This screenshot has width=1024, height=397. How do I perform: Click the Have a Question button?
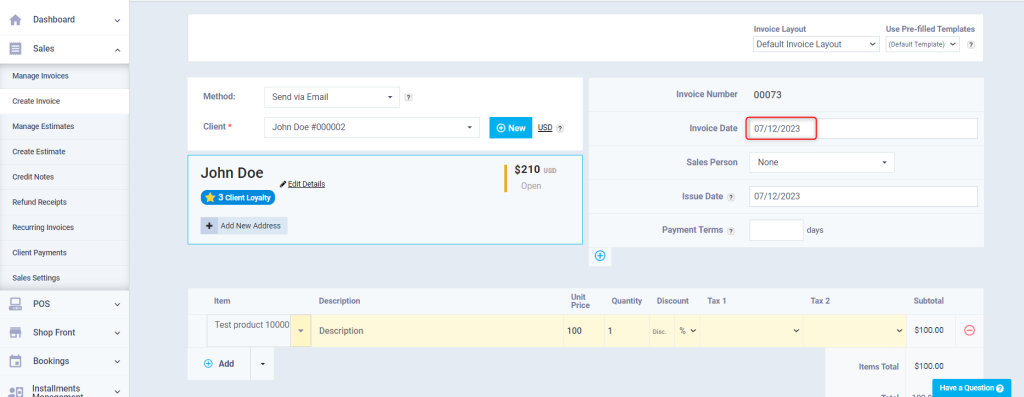tap(971, 388)
